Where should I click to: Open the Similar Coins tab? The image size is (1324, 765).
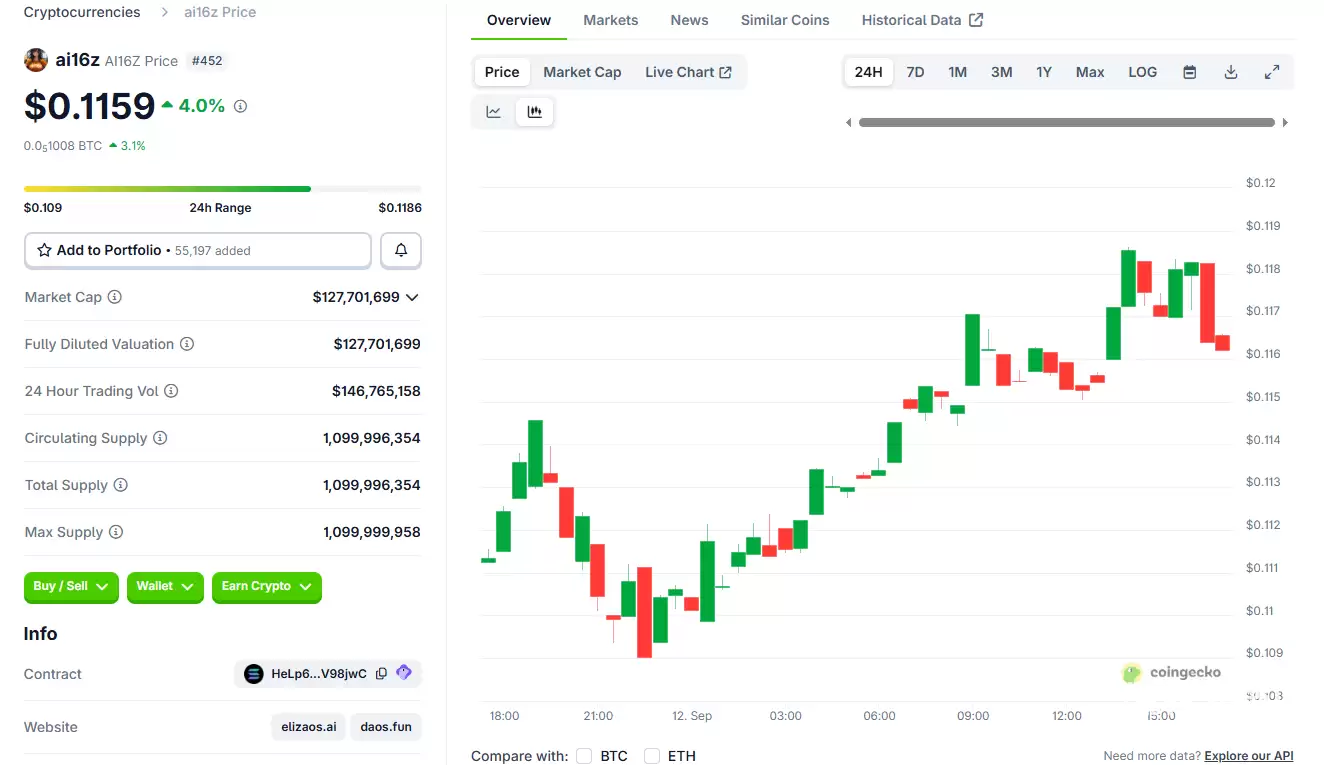[785, 20]
